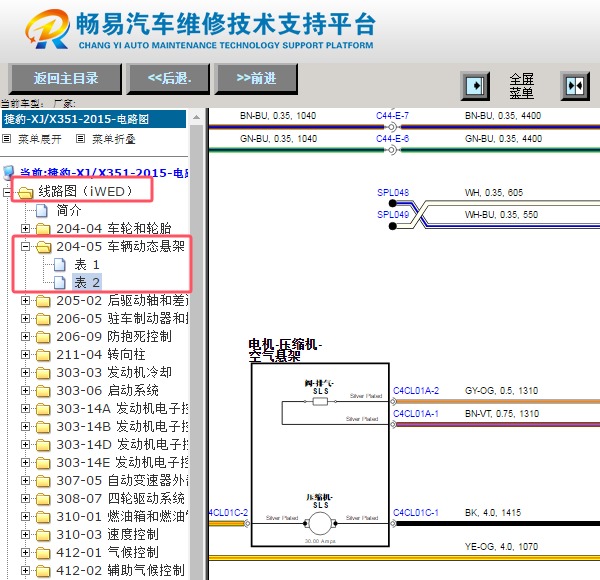Click the 电机-压缩机-空气悬架 component title
Image resolution: width=600 pixels, height=580 pixels.
click(285, 350)
